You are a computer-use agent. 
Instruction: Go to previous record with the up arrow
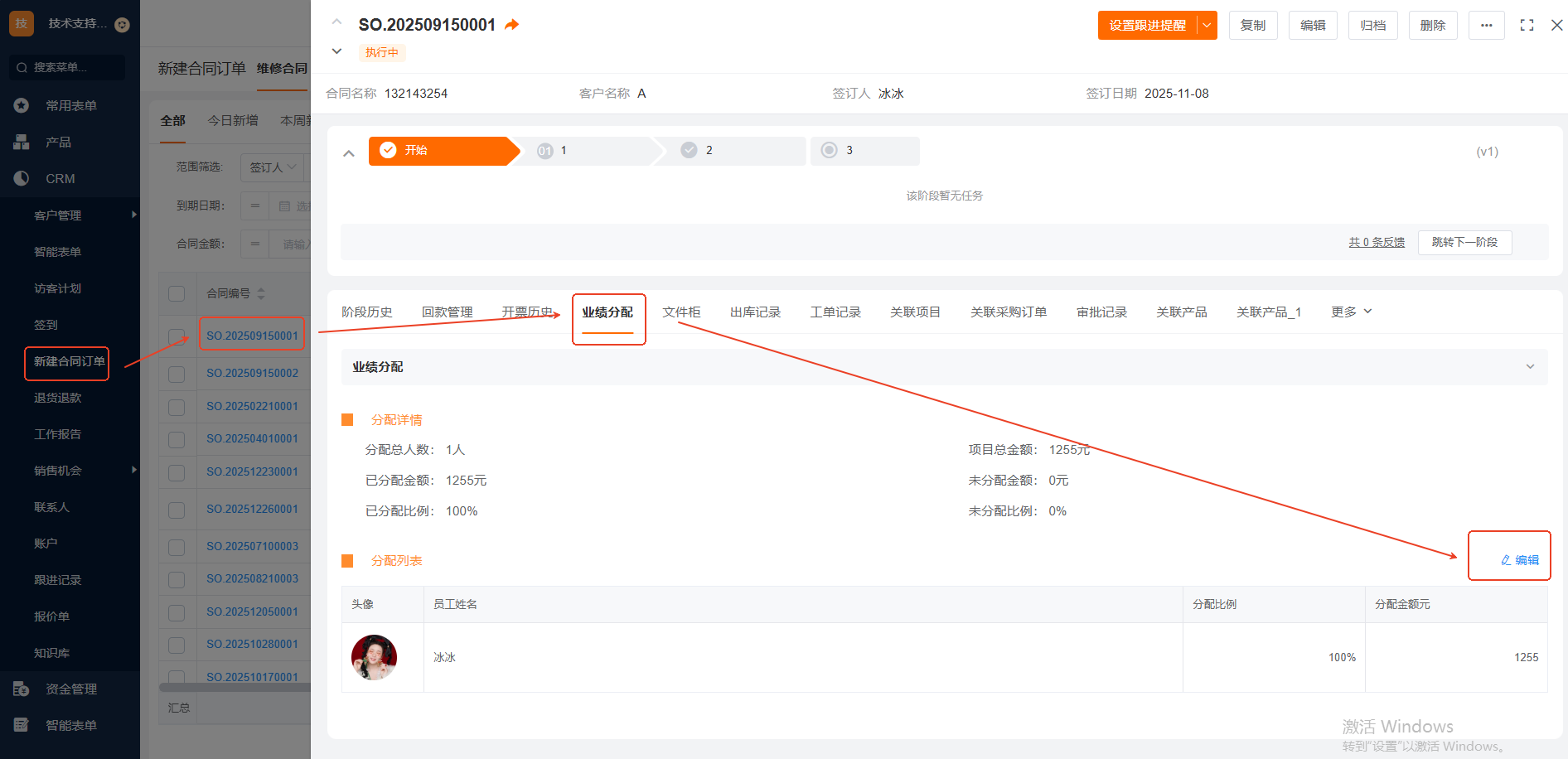click(x=336, y=22)
